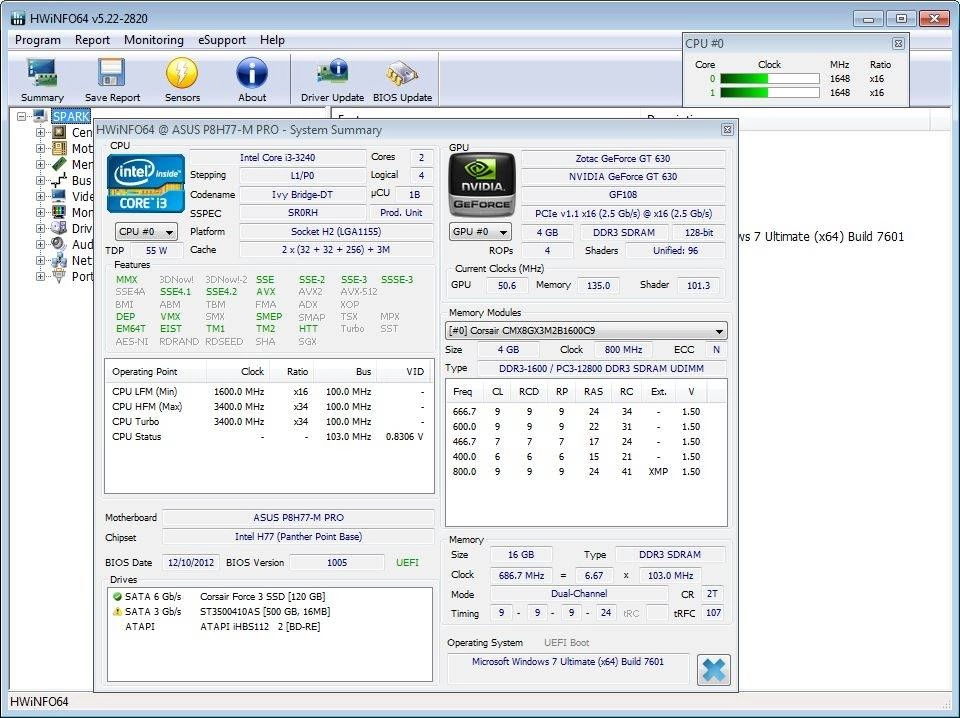Select the ATAPI iHBS112 drive entry
The height and width of the screenshot is (718, 960).
point(260,627)
